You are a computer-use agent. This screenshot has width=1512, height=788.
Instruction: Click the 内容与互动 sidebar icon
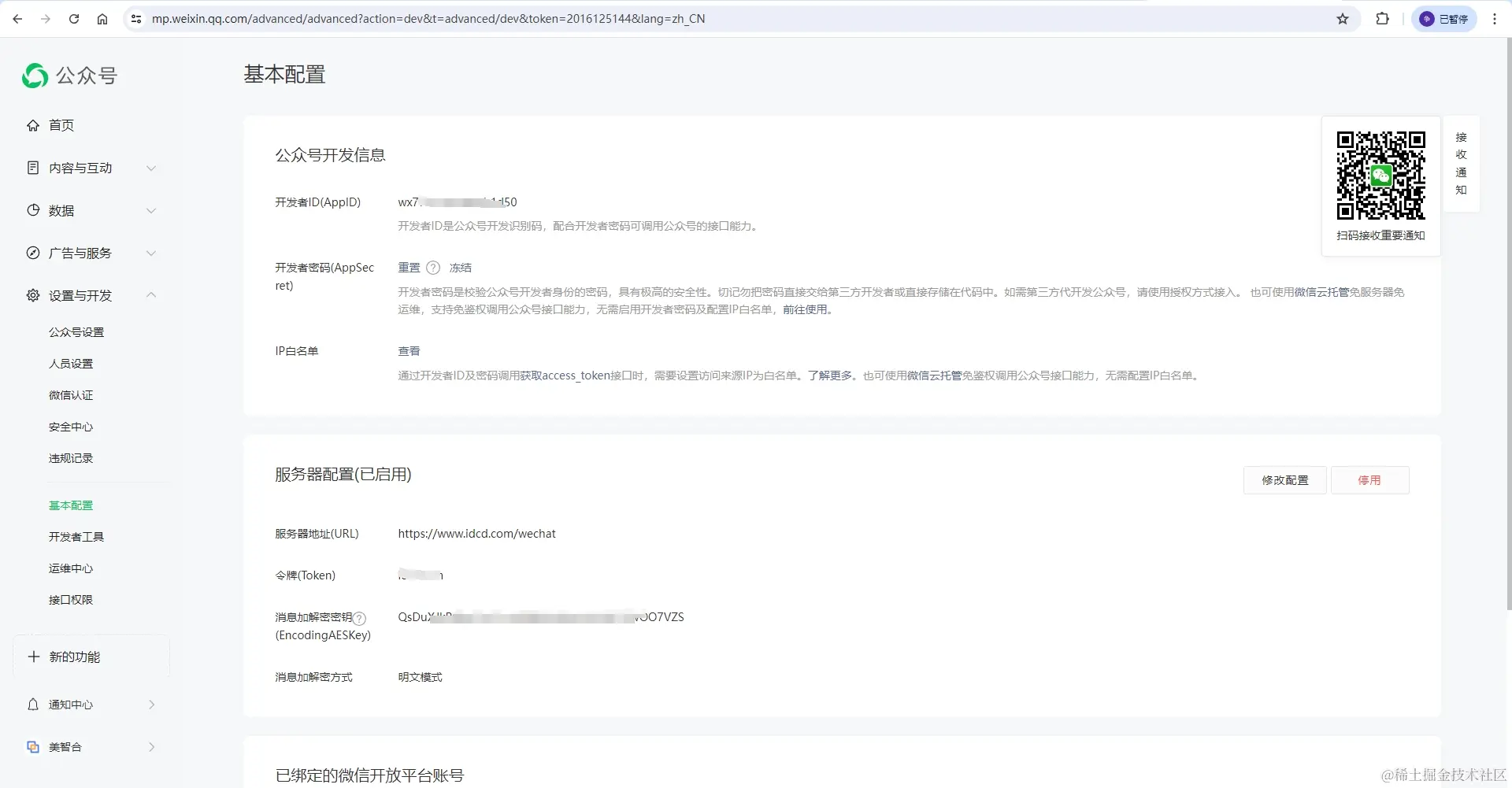click(x=32, y=168)
